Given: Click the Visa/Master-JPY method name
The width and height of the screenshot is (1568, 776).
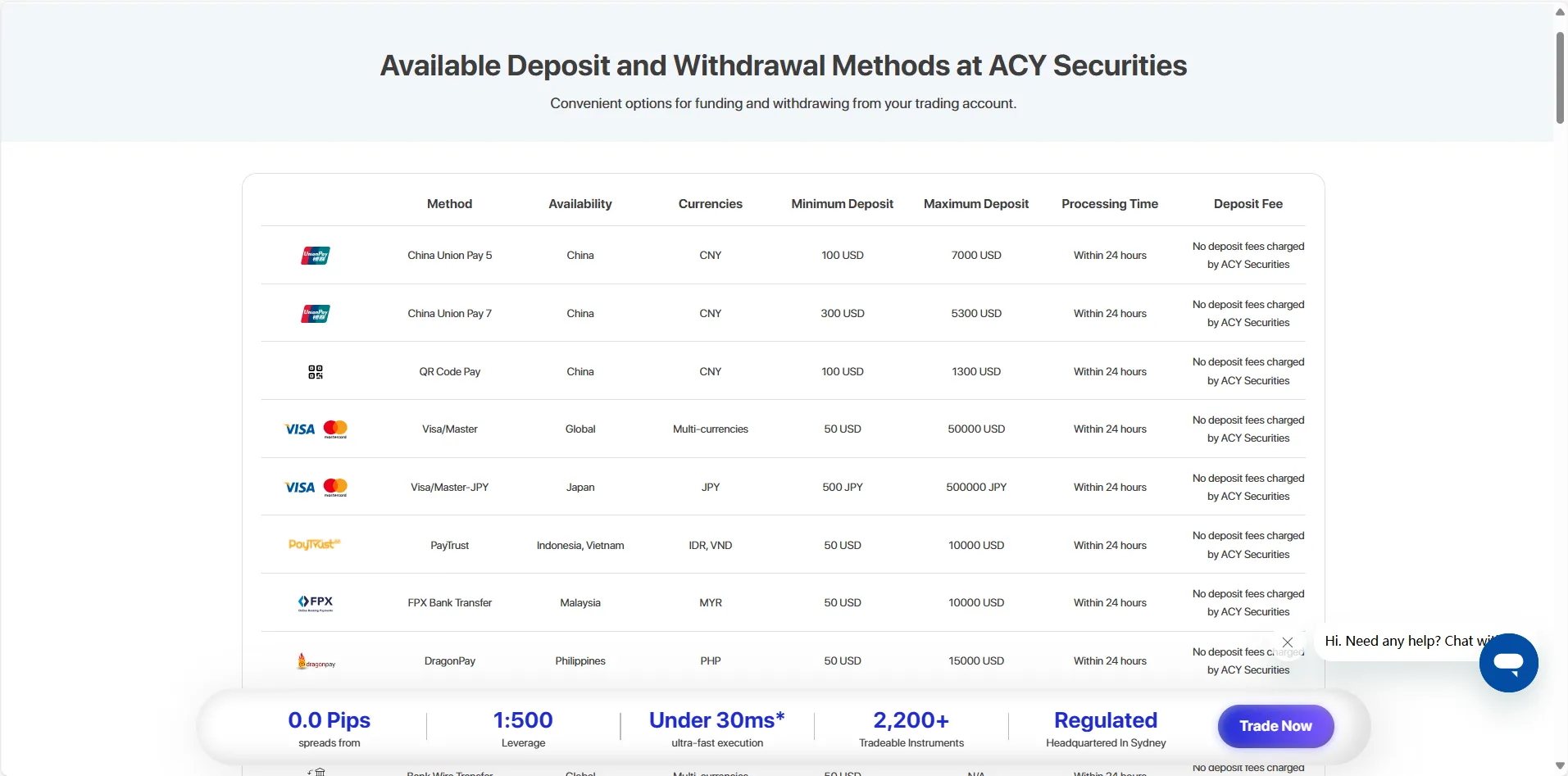Looking at the screenshot, I should [449, 488].
